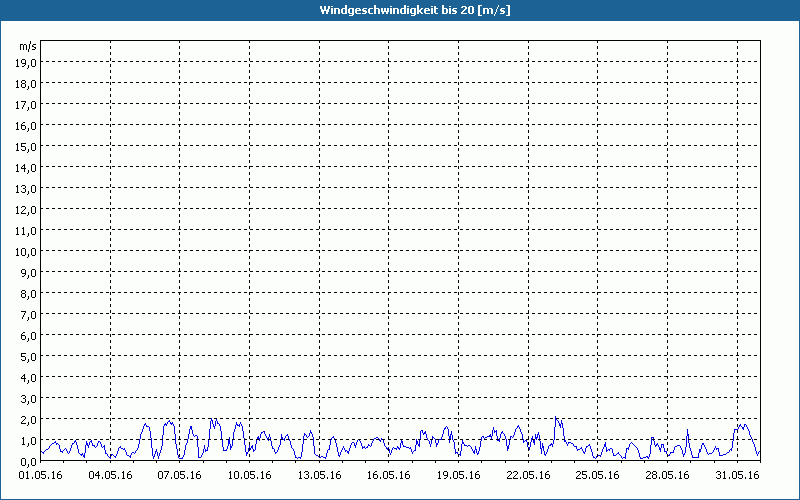Select the 13,0 y-axis label
This screenshot has width=800, height=500.
[x=27, y=189]
